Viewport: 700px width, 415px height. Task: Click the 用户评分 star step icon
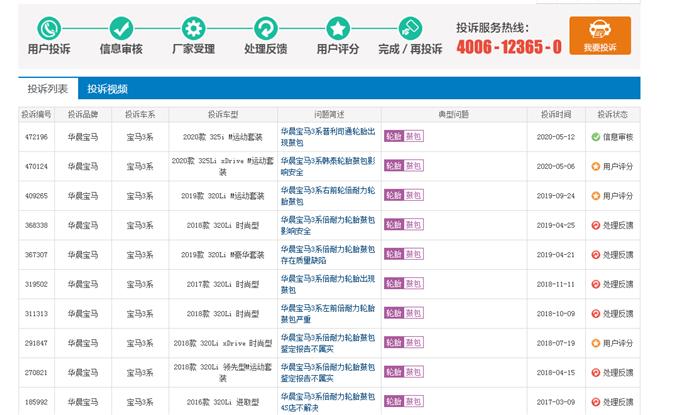pos(338,29)
